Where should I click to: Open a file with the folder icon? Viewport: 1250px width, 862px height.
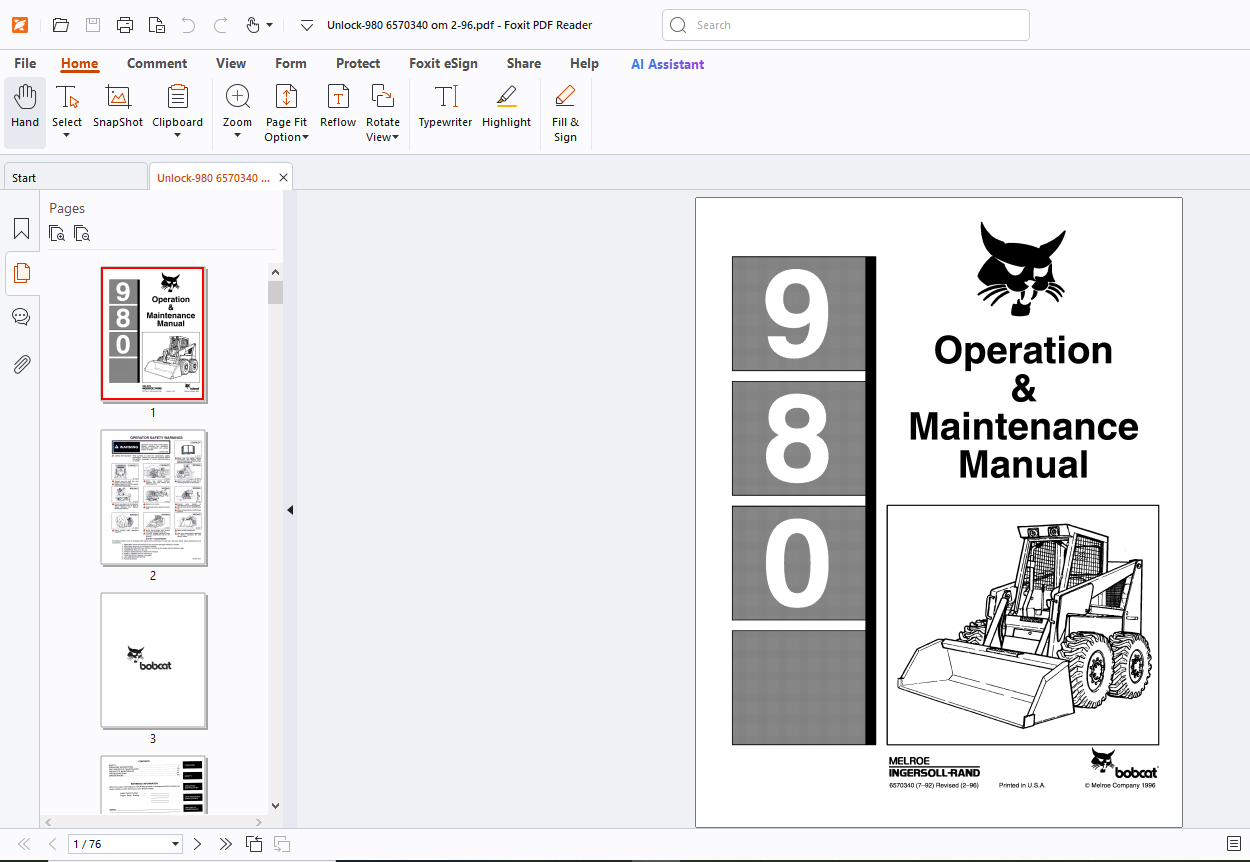coord(60,25)
